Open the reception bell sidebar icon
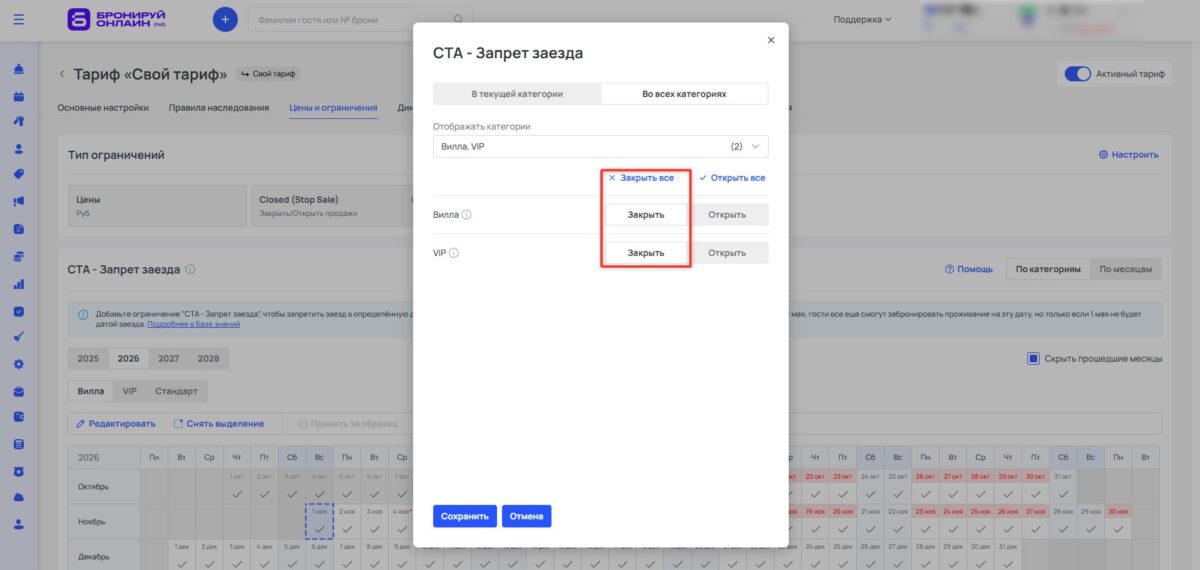 19,70
